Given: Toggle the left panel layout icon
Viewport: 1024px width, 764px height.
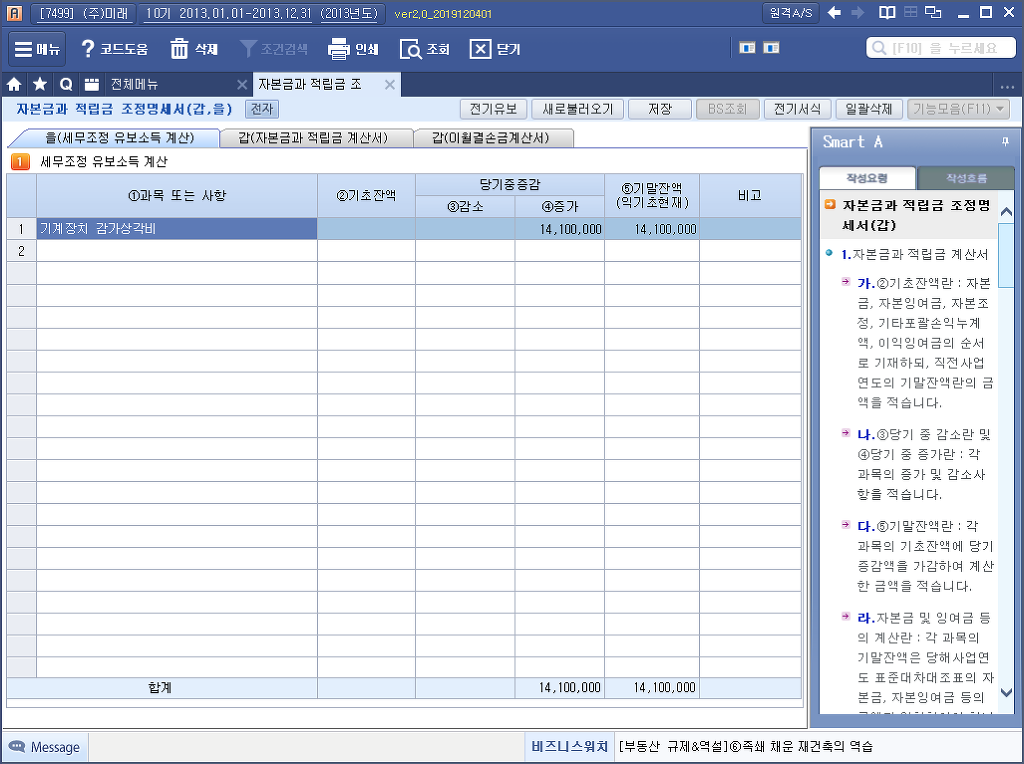Looking at the screenshot, I should tap(746, 47).
